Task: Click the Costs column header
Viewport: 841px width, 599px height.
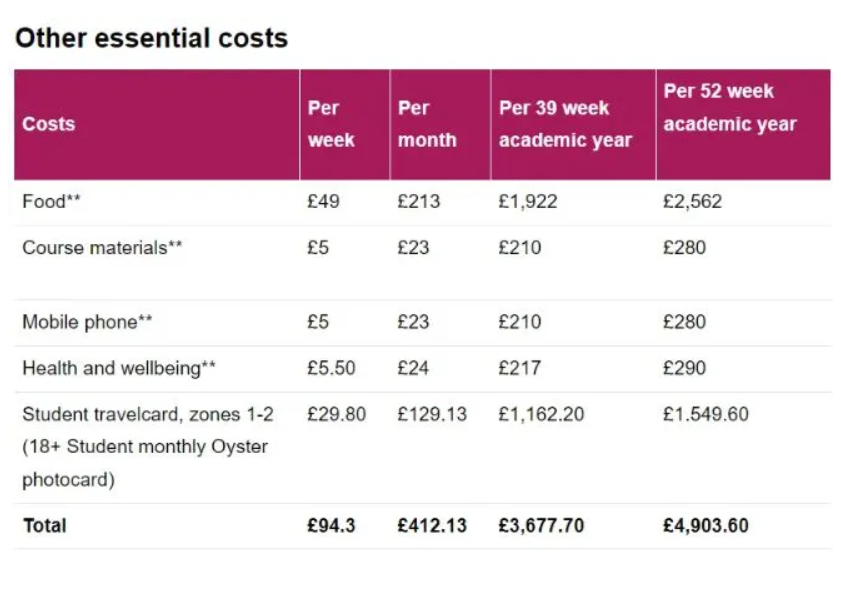Action: (x=48, y=124)
